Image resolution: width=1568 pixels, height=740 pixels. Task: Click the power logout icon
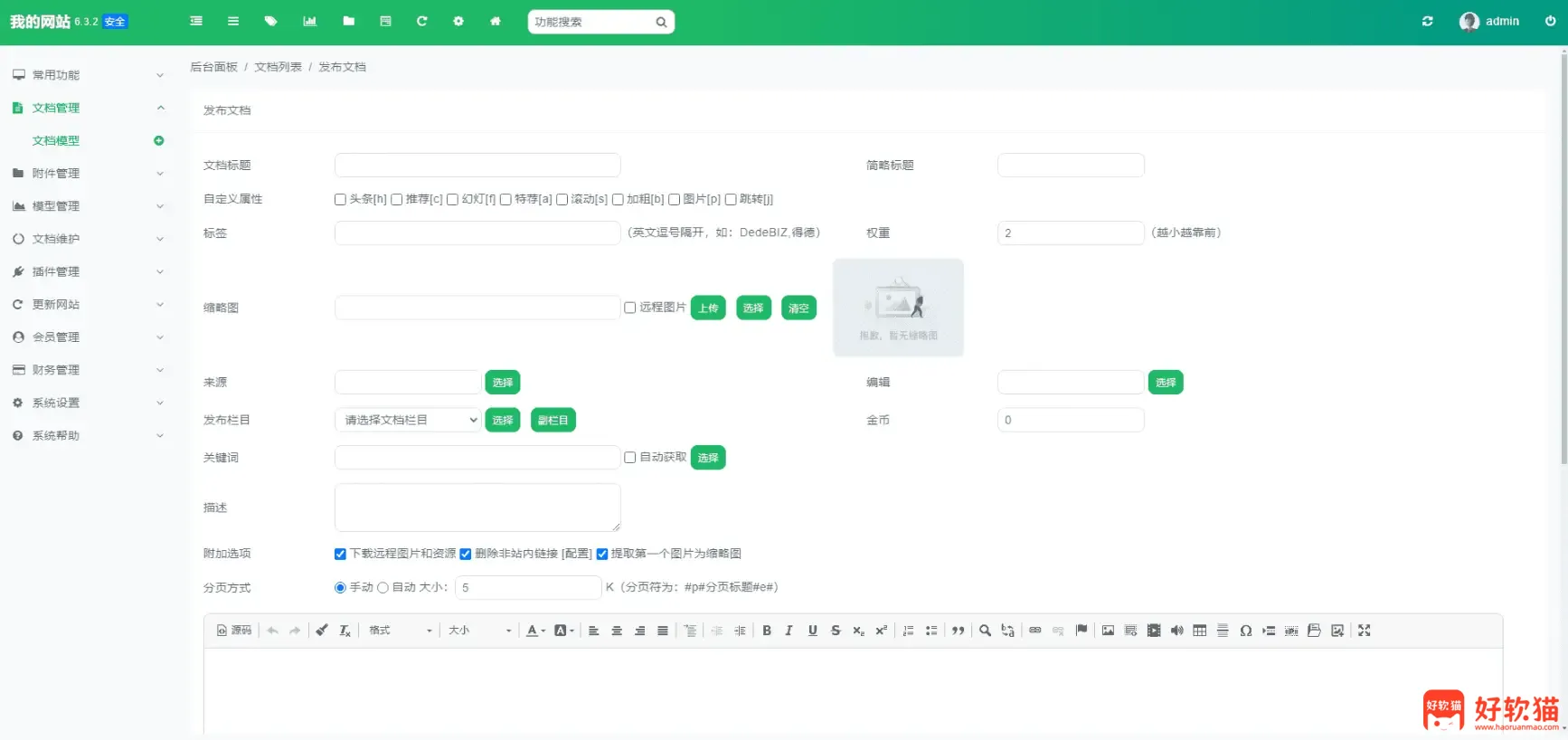1550,22
